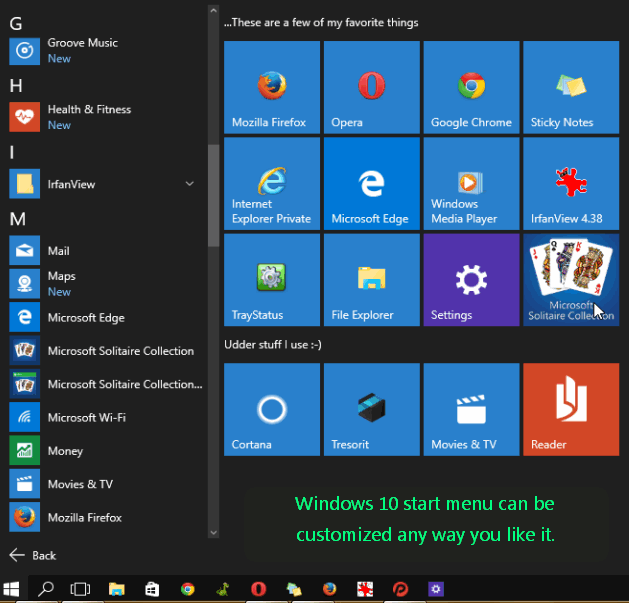Launch the Cortana tile
This screenshot has width=629, height=603.
tap(272, 410)
